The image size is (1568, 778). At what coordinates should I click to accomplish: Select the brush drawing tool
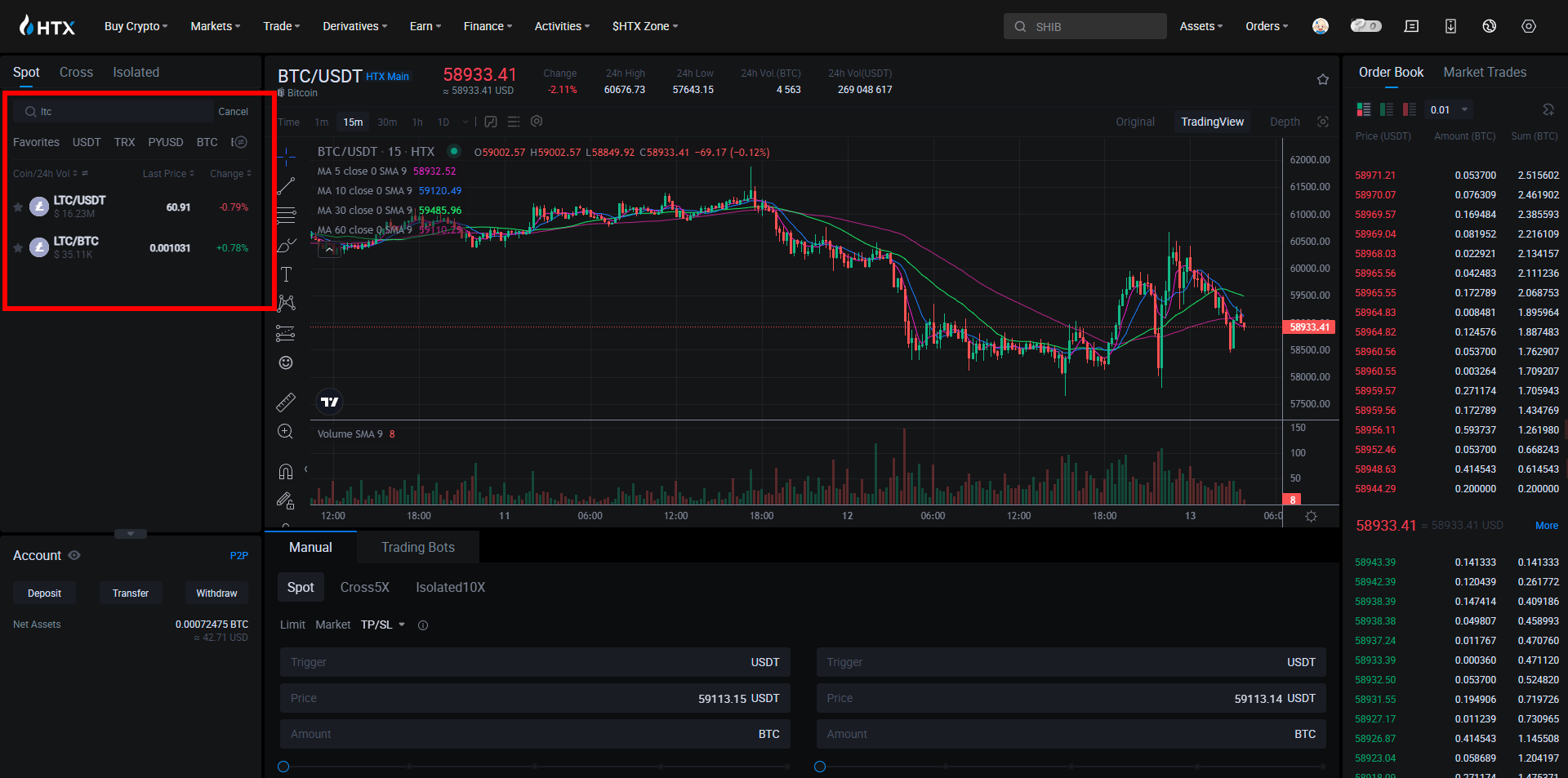286,245
